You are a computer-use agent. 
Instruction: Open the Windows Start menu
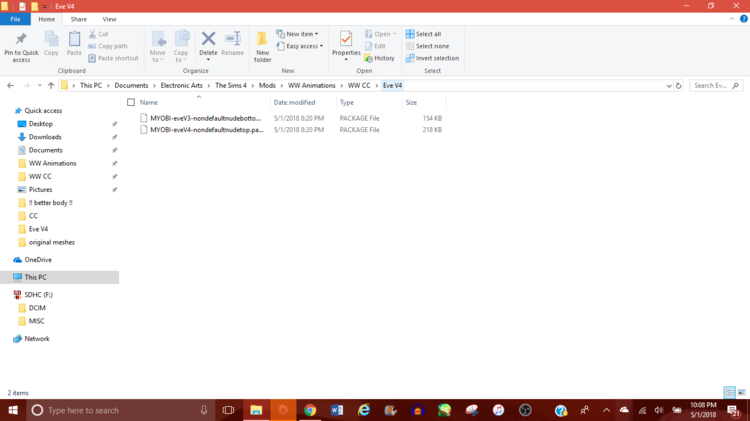point(13,410)
